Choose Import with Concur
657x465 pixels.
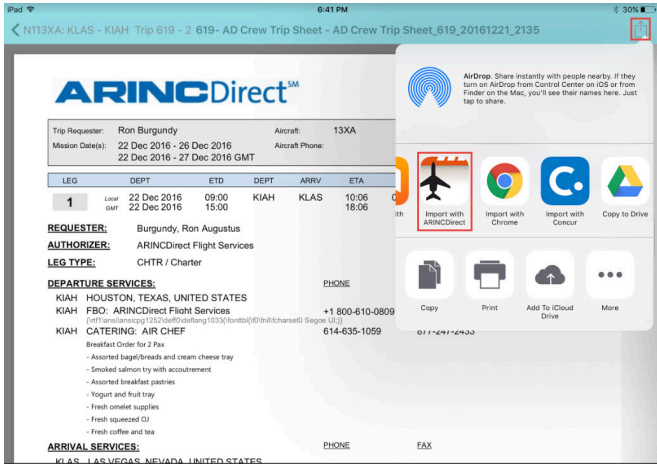coord(564,191)
